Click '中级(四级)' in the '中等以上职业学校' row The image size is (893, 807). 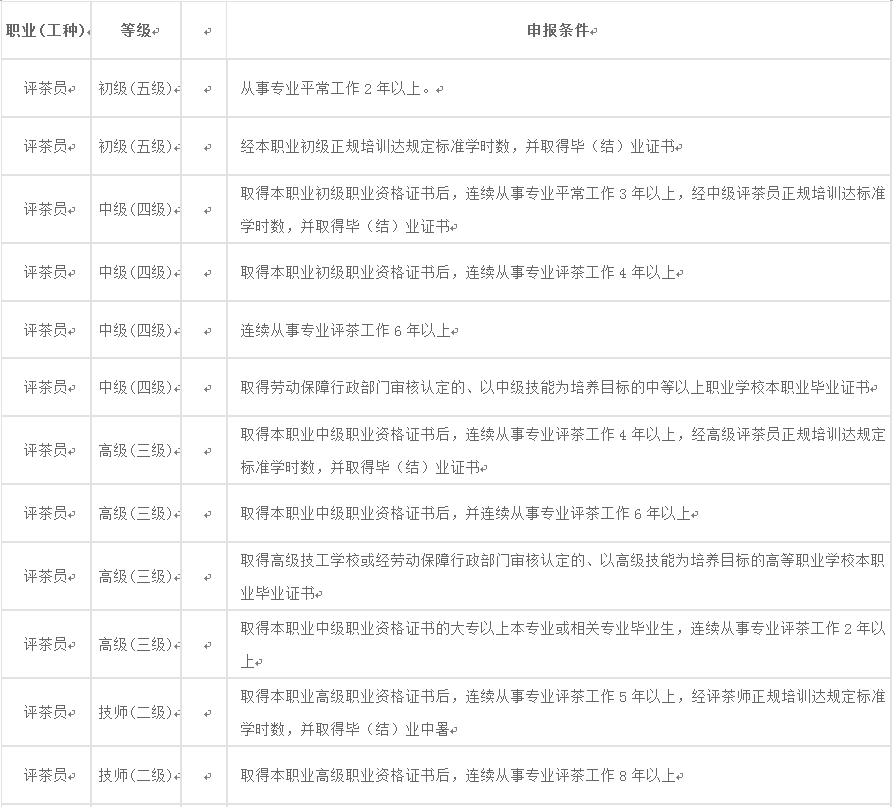(136, 387)
